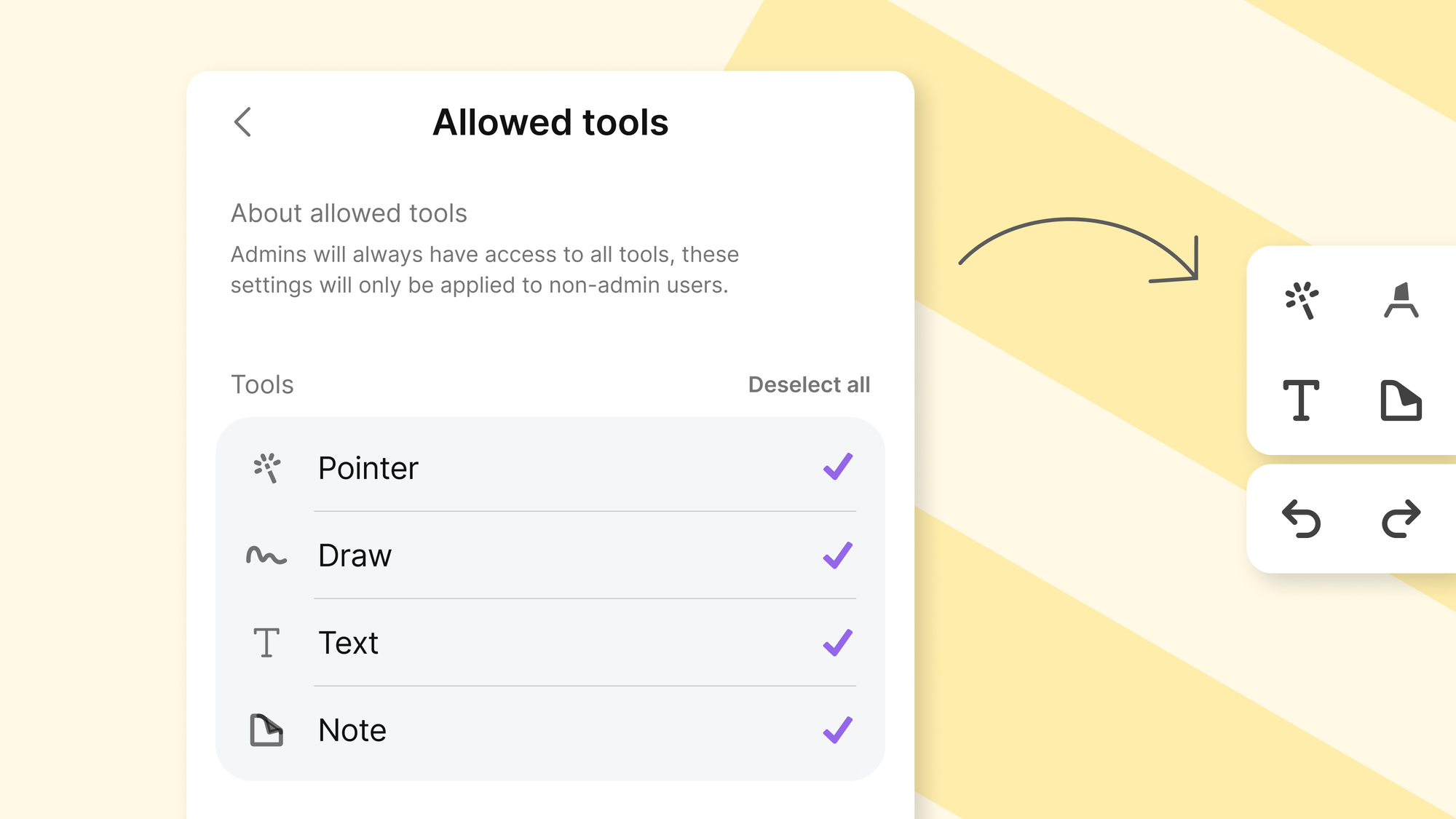The height and width of the screenshot is (819, 1456).
Task: Select the Note tool in the floating toolbar
Action: click(1401, 400)
